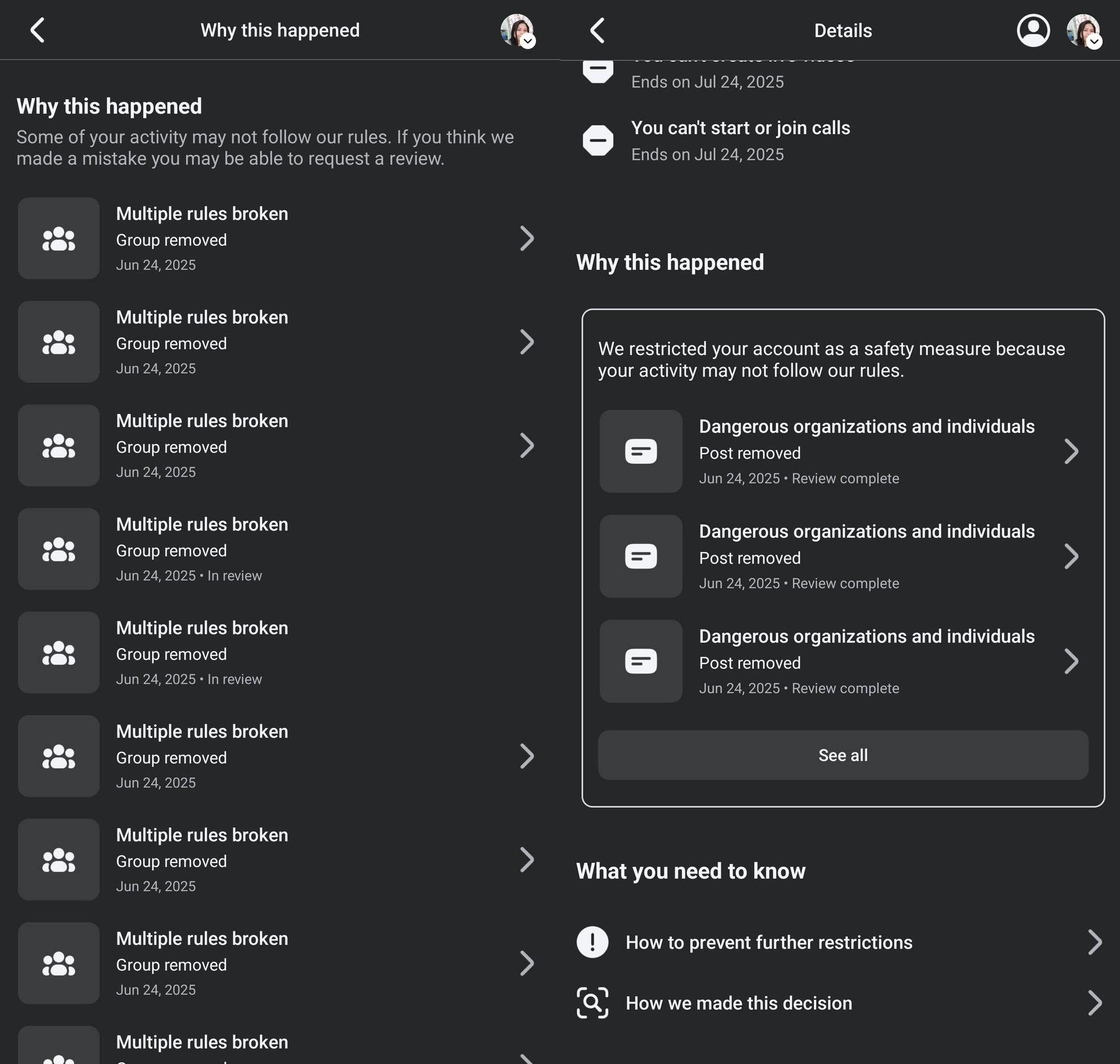Click post icon of first Dangerous organizations item
Viewport: 1120px width, 1064px height.
(641, 451)
